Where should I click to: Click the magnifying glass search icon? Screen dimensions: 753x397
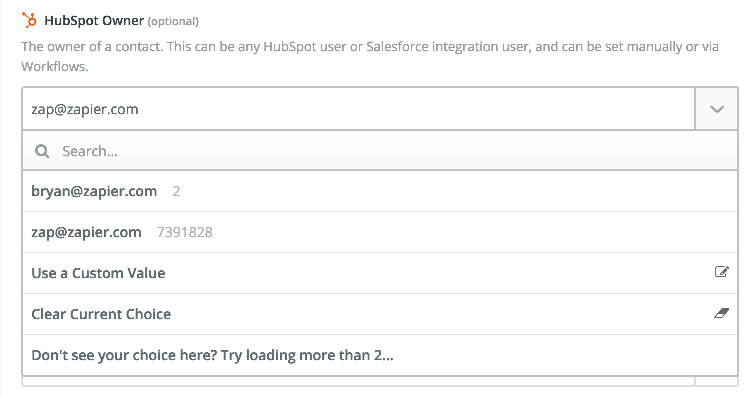click(42, 152)
